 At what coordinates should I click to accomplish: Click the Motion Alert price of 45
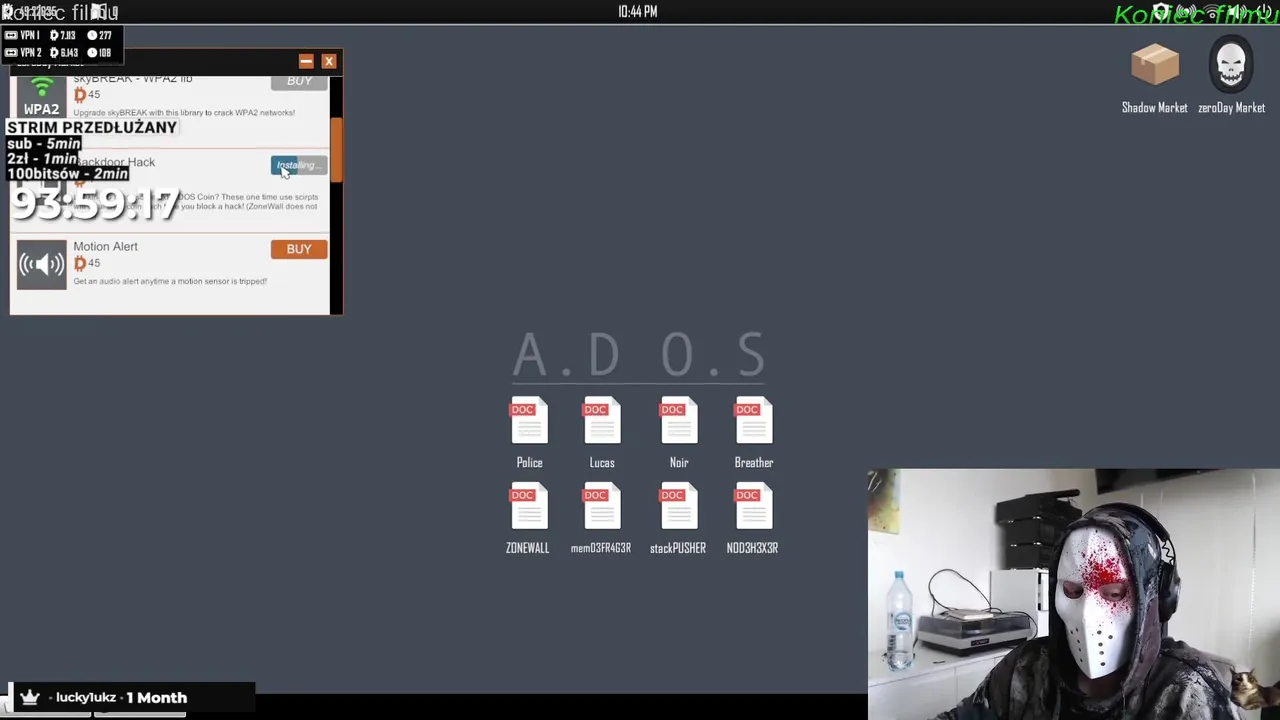(x=87, y=263)
